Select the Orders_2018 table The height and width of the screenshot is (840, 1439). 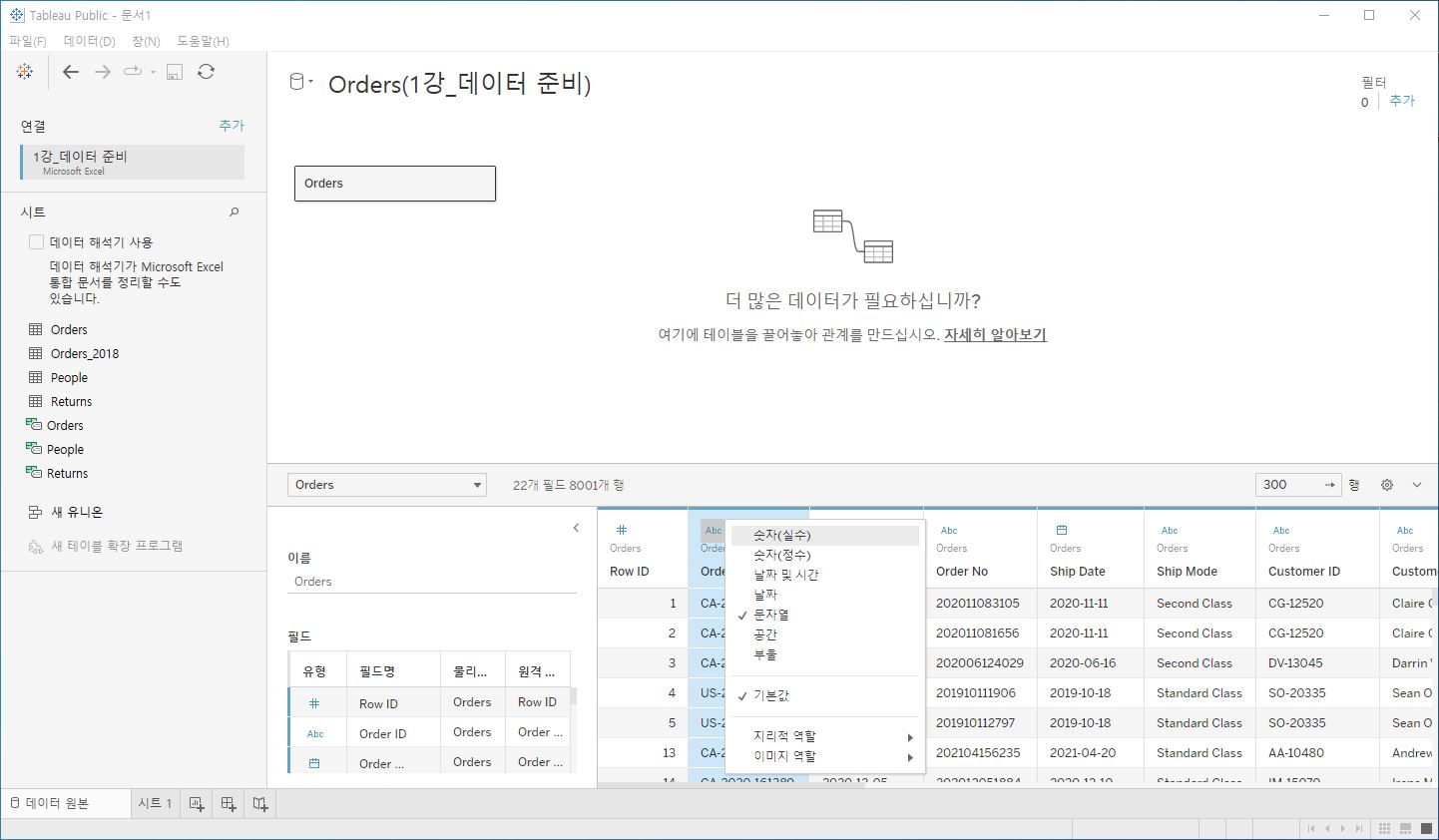tap(85, 353)
